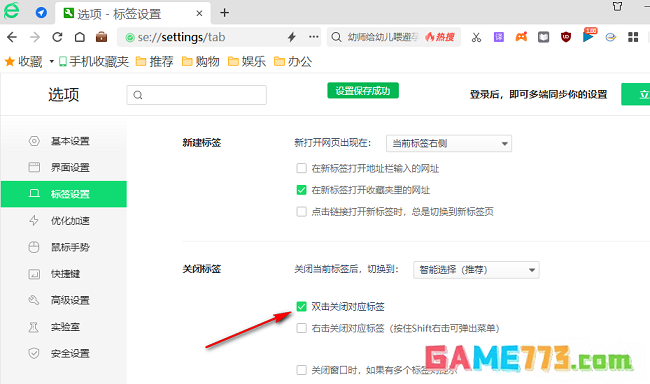
Task: Click the 关闭标签 section heading
Action: (202, 269)
